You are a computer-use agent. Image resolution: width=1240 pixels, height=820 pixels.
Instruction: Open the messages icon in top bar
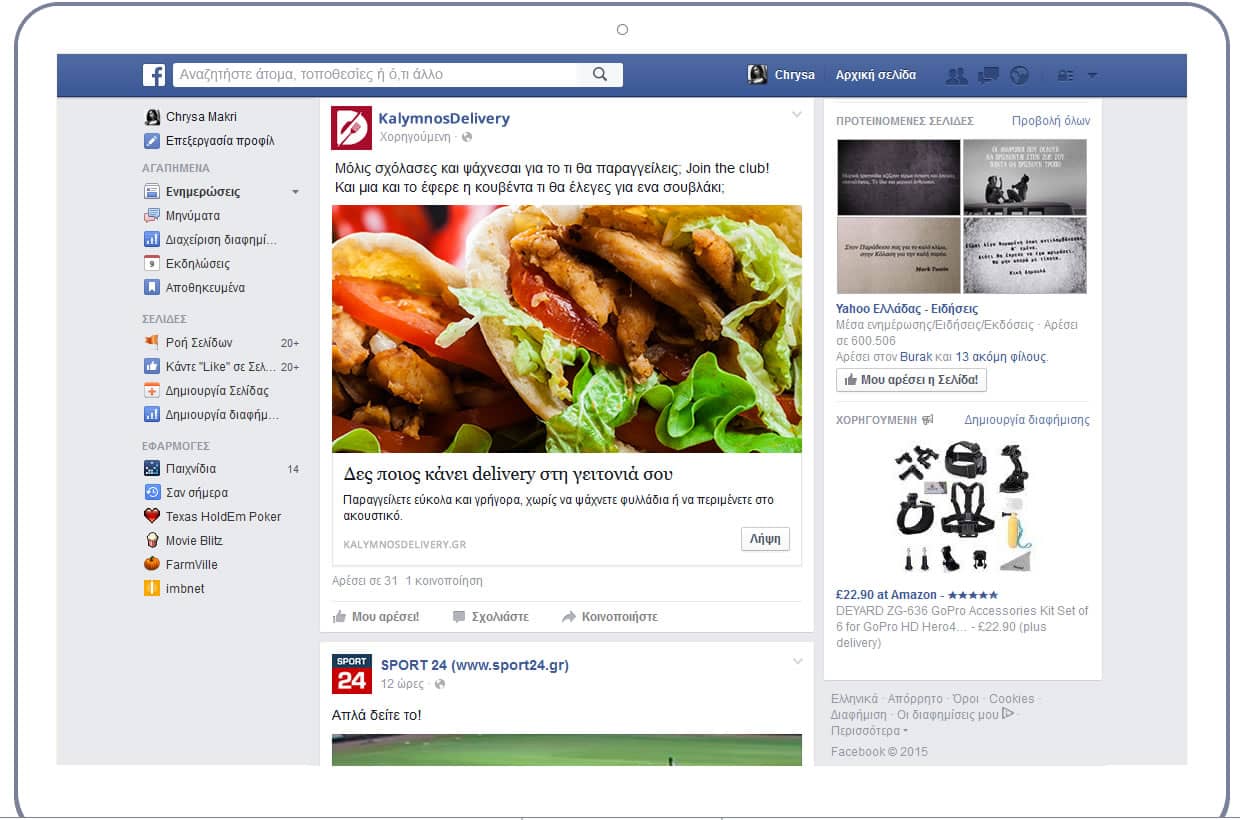tap(988, 75)
